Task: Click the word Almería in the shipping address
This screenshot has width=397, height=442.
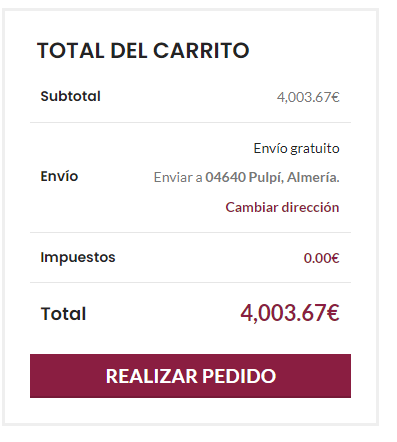Action: [x=313, y=177]
